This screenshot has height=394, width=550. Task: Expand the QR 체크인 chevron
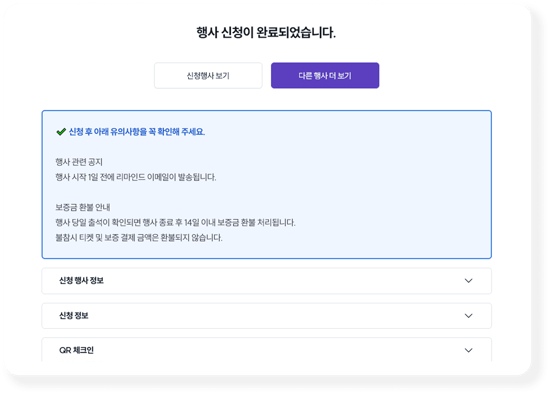[468, 350]
